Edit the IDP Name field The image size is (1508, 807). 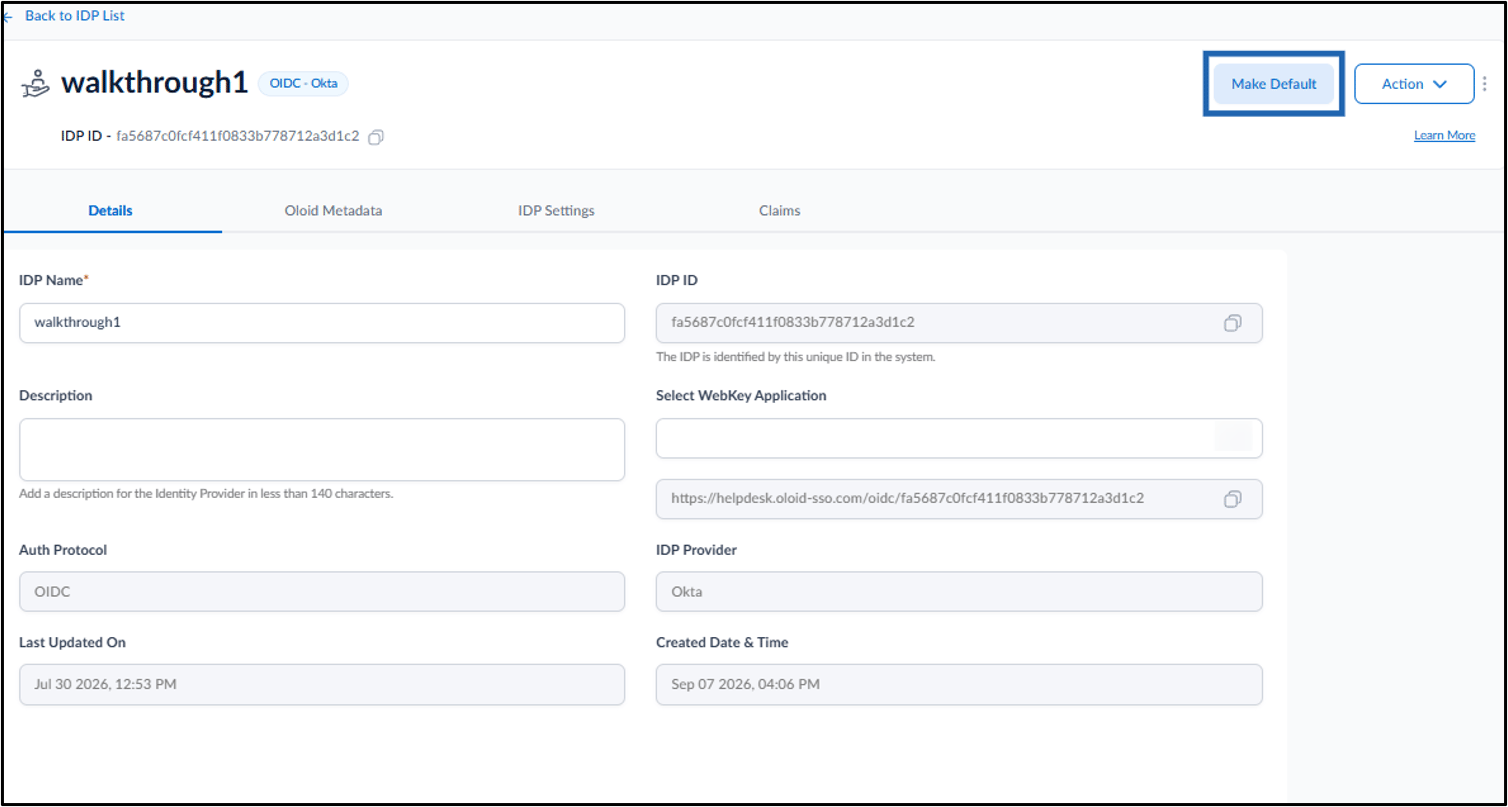[322, 323]
